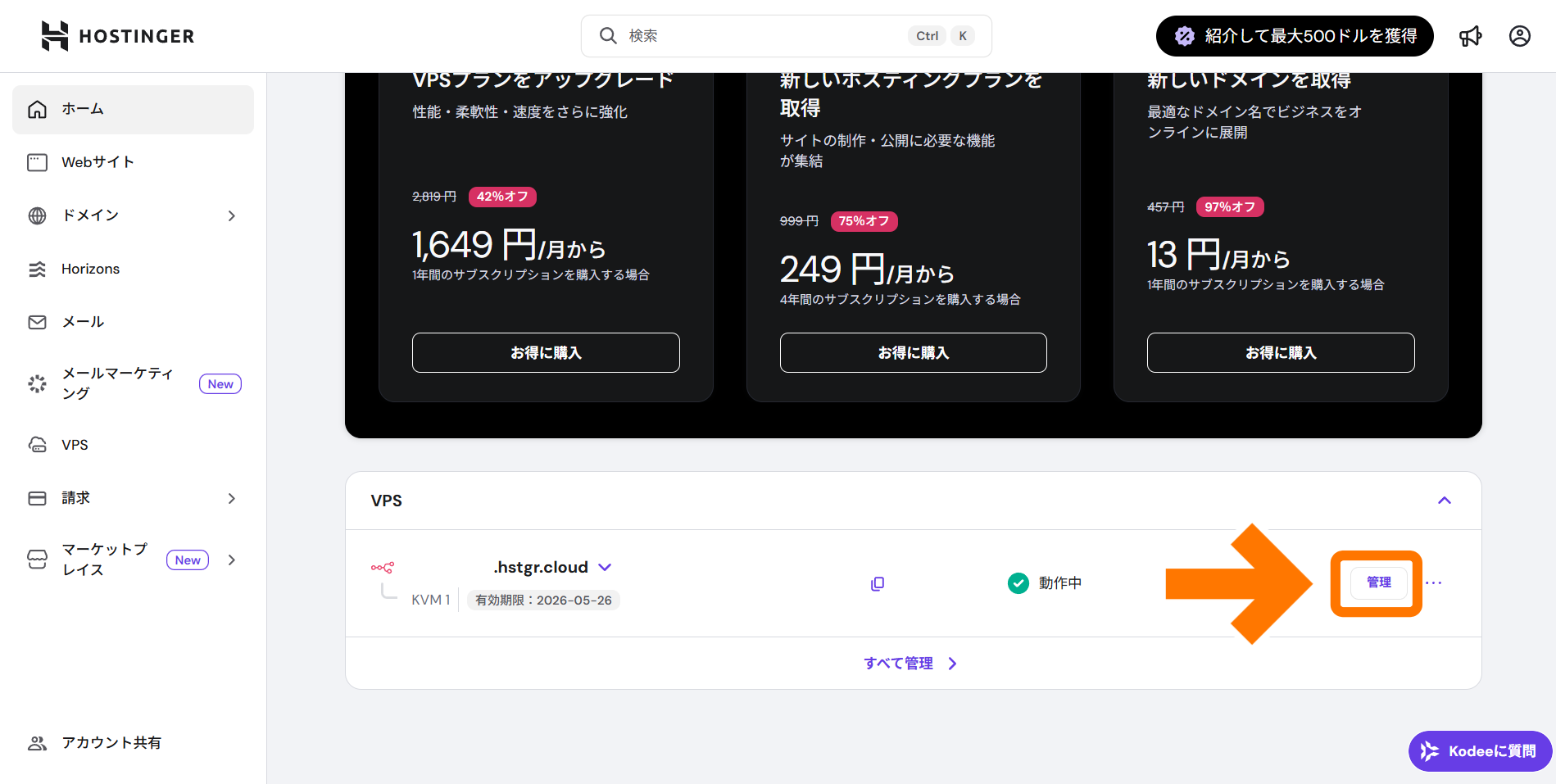The image size is (1556, 784).
Task: Click the 検索 search field
Action: 762,36
